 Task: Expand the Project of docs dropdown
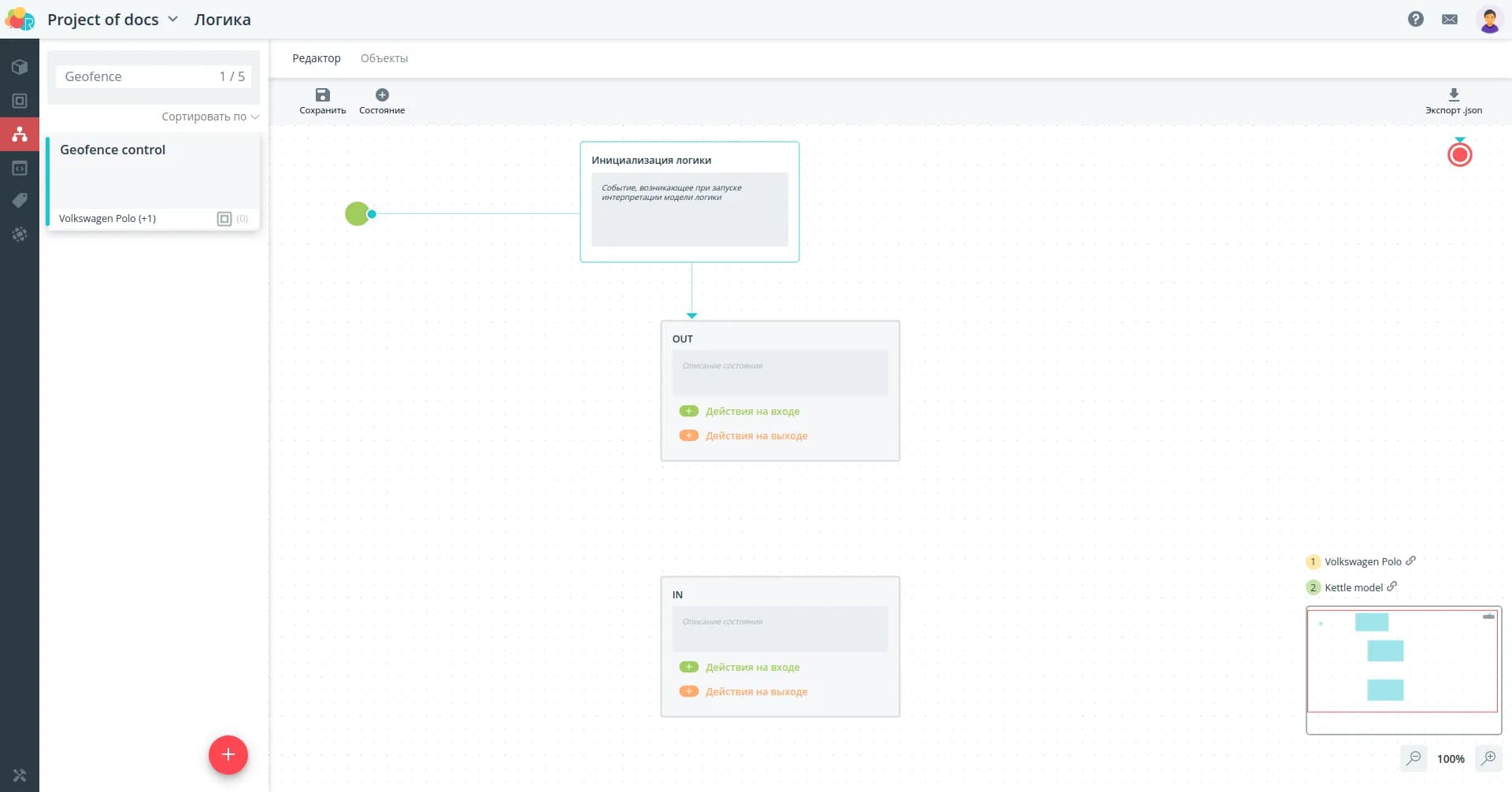172,20
